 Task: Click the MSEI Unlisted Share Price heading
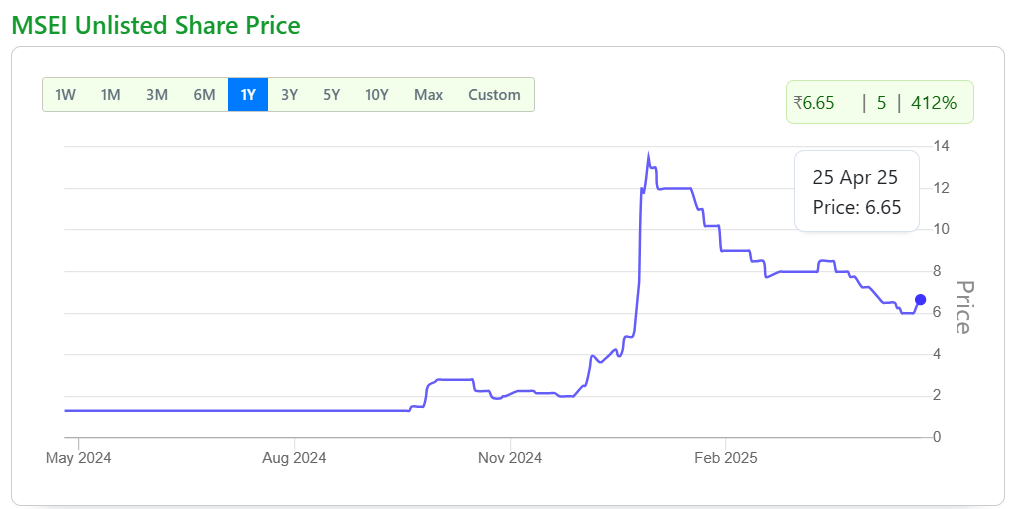tap(156, 25)
